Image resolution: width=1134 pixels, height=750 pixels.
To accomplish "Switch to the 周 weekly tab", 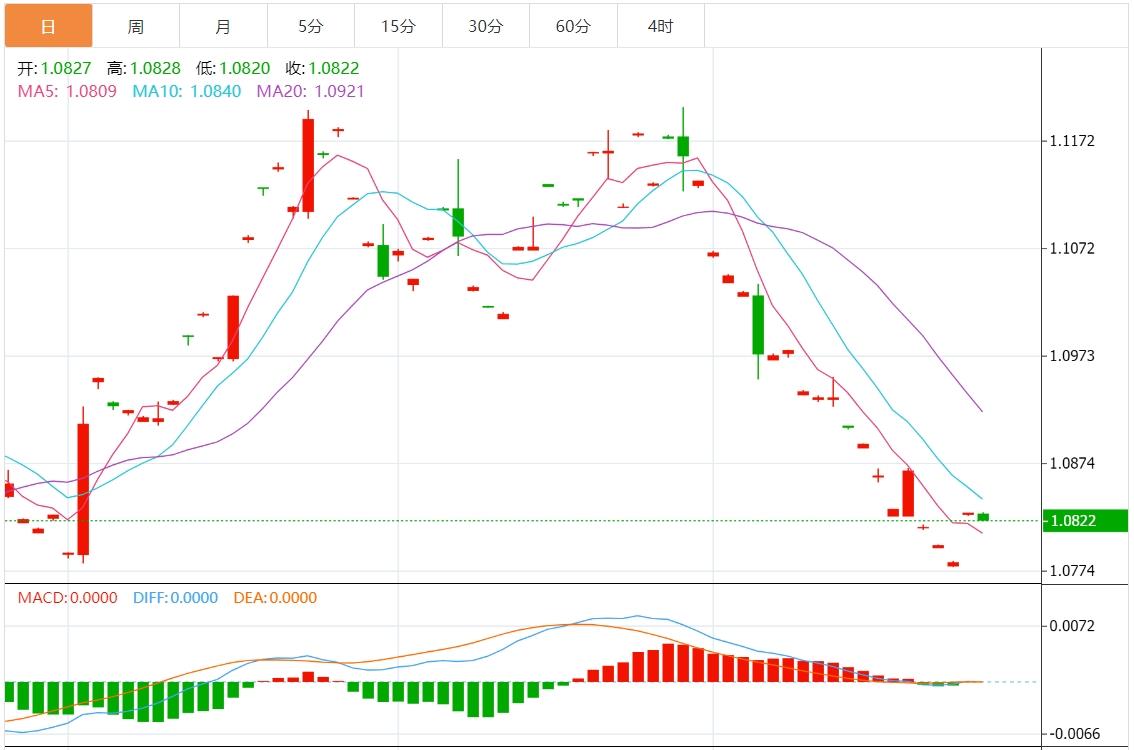I will click(x=136, y=26).
